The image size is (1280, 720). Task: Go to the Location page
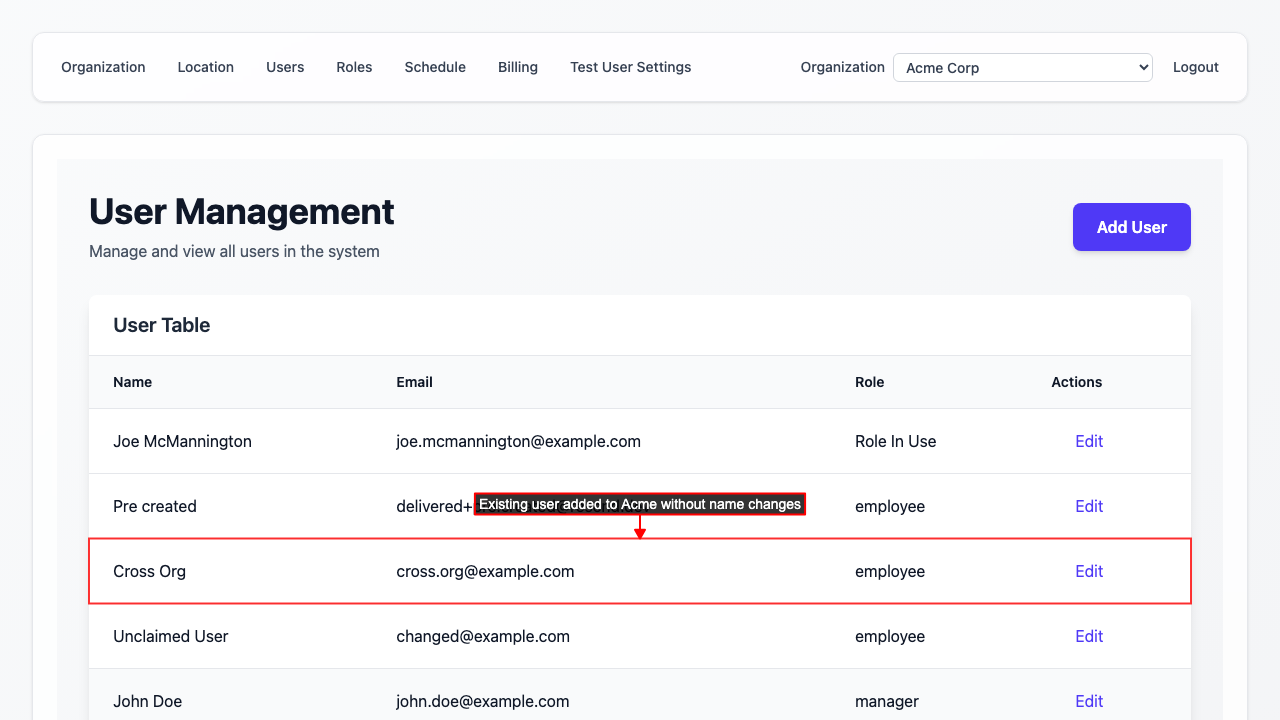pyautogui.click(x=205, y=67)
